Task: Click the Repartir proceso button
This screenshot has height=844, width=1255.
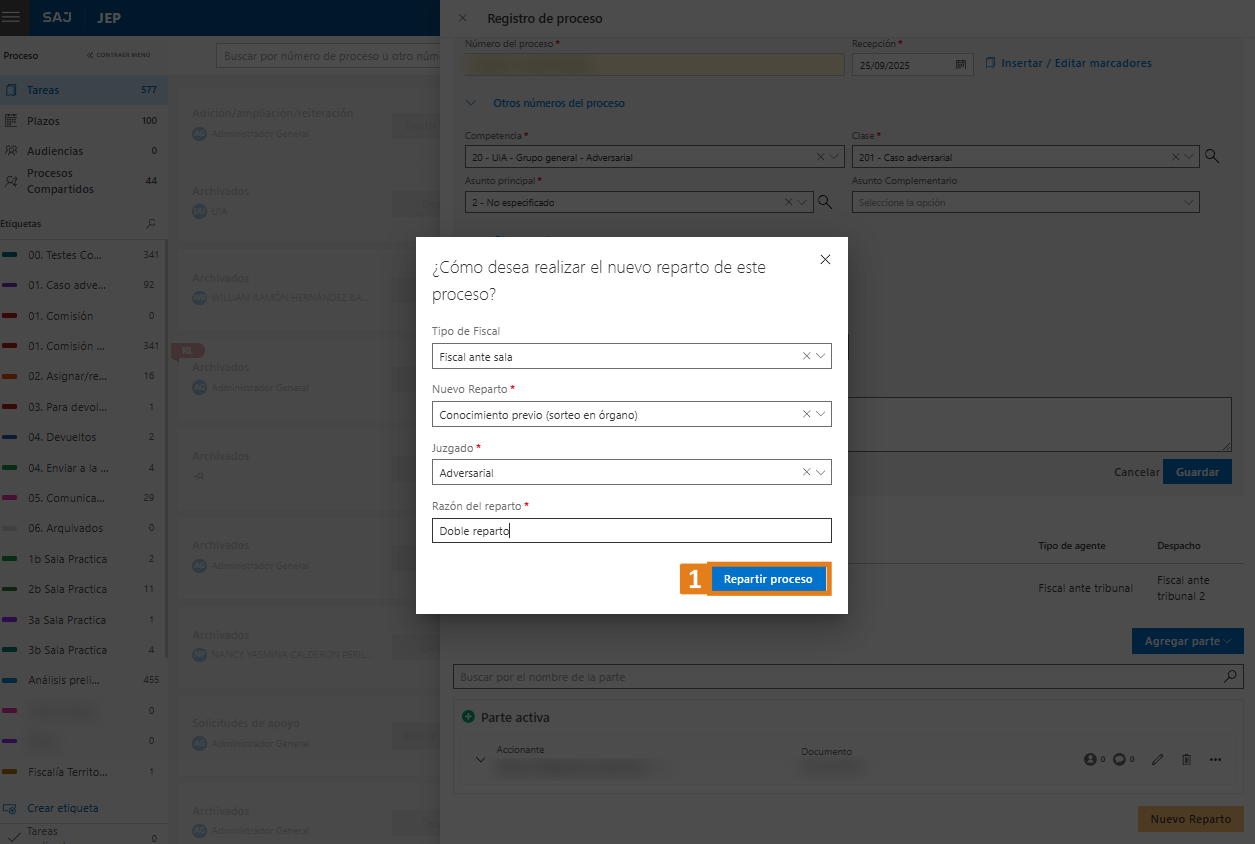Action: pyautogui.click(x=768, y=579)
